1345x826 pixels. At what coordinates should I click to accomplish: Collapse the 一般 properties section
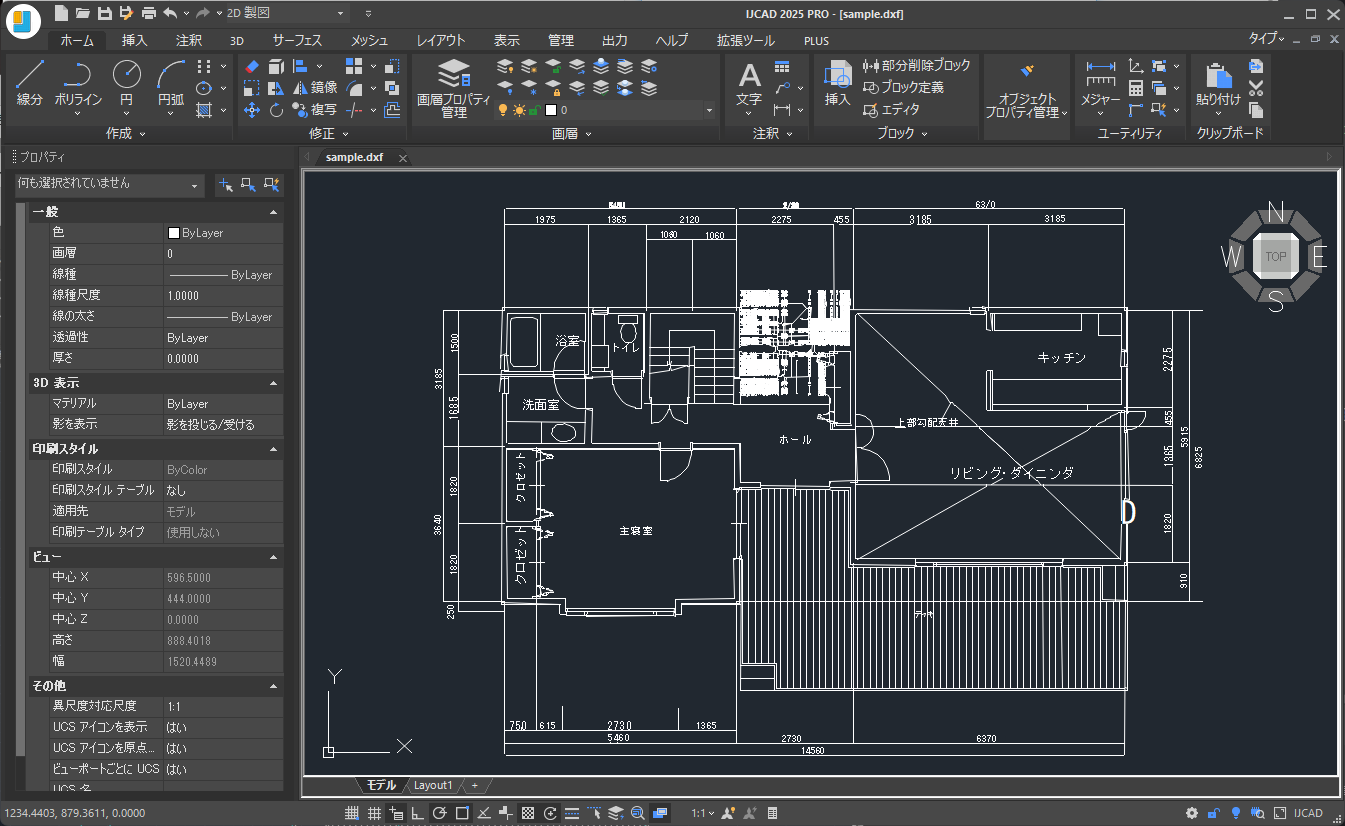click(273, 212)
